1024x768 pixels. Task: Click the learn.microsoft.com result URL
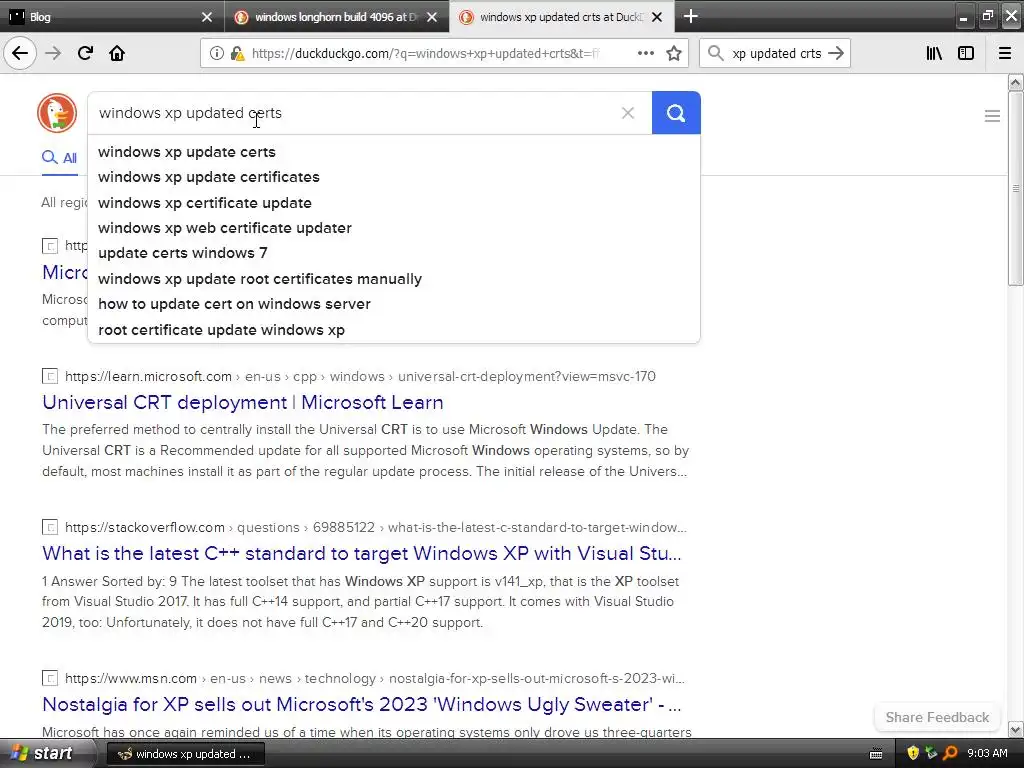click(x=360, y=376)
